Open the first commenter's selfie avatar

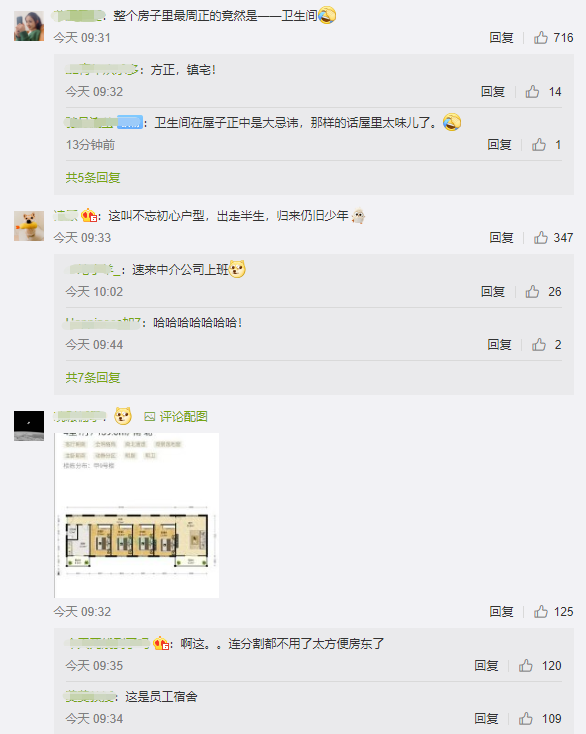[29, 26]
